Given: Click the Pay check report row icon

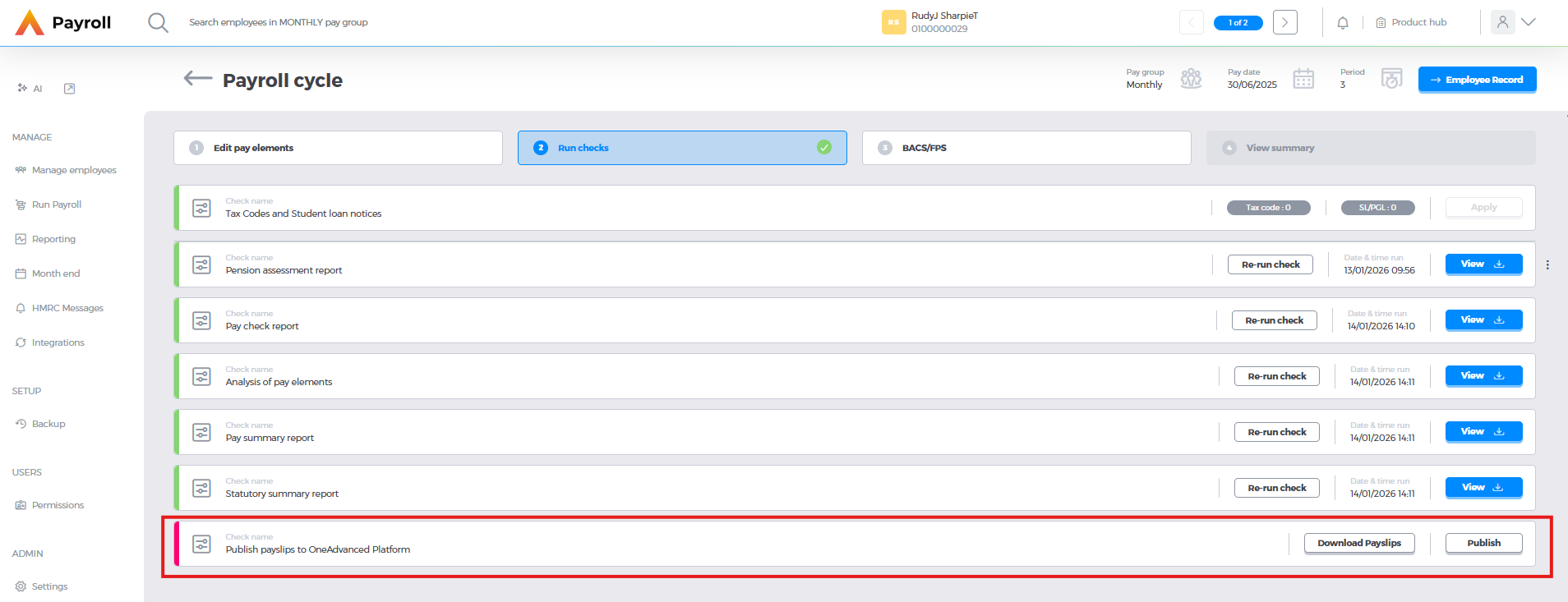Looking at the screenshot, I should click(201, 320).
